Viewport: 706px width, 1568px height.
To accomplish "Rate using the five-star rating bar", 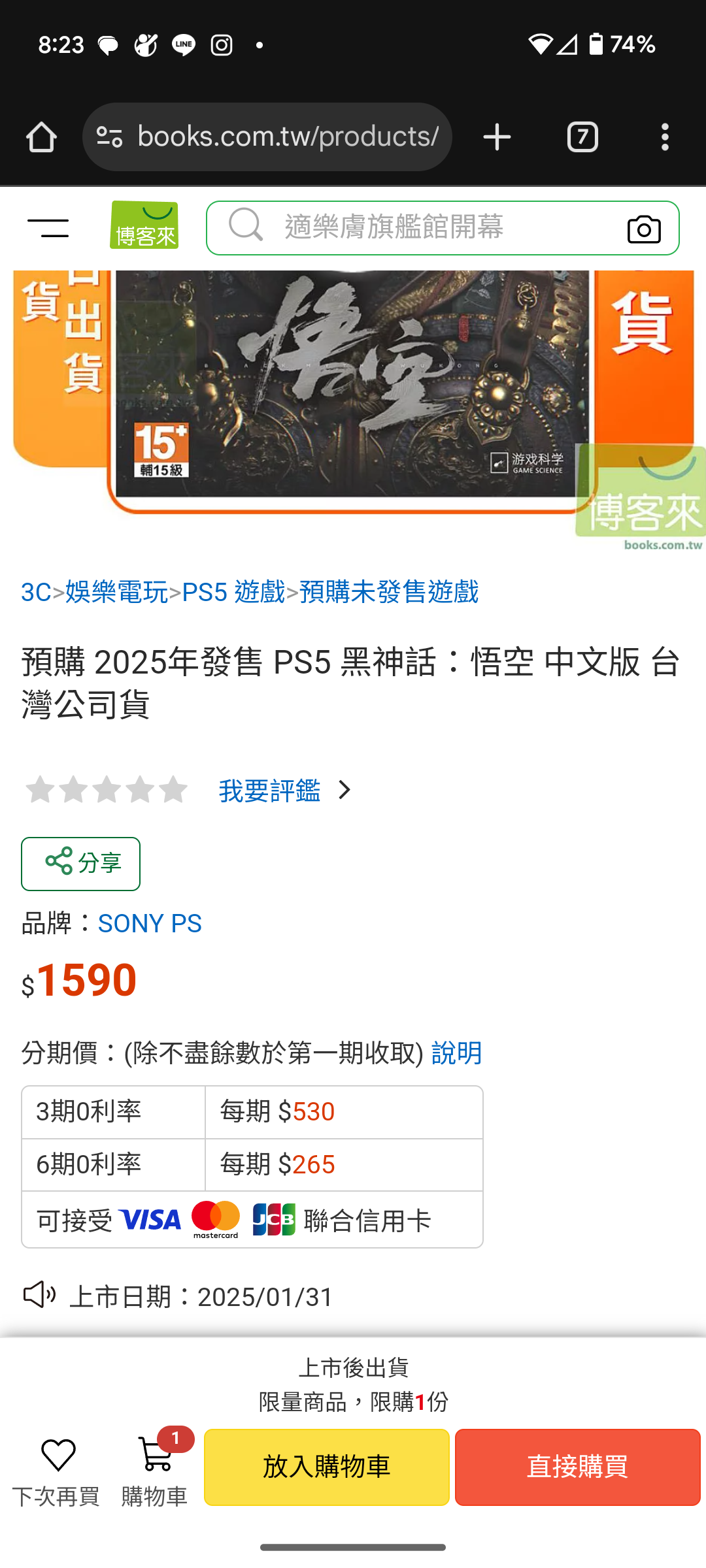I will tap(107, 790).
